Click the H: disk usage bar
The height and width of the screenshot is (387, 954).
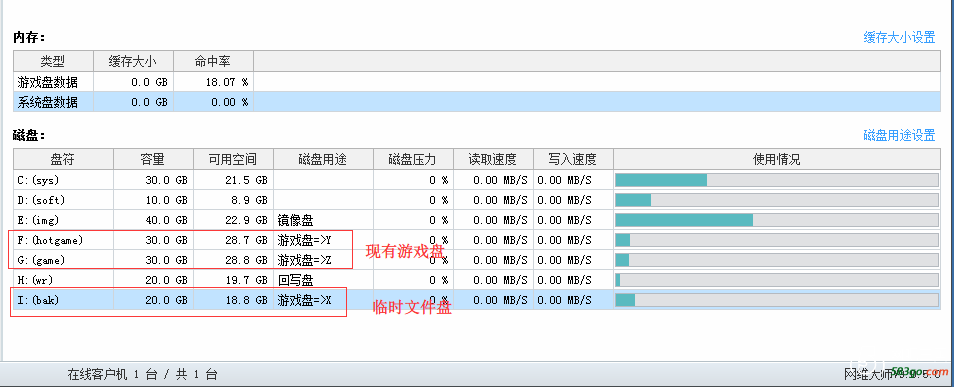pos(777,280)
